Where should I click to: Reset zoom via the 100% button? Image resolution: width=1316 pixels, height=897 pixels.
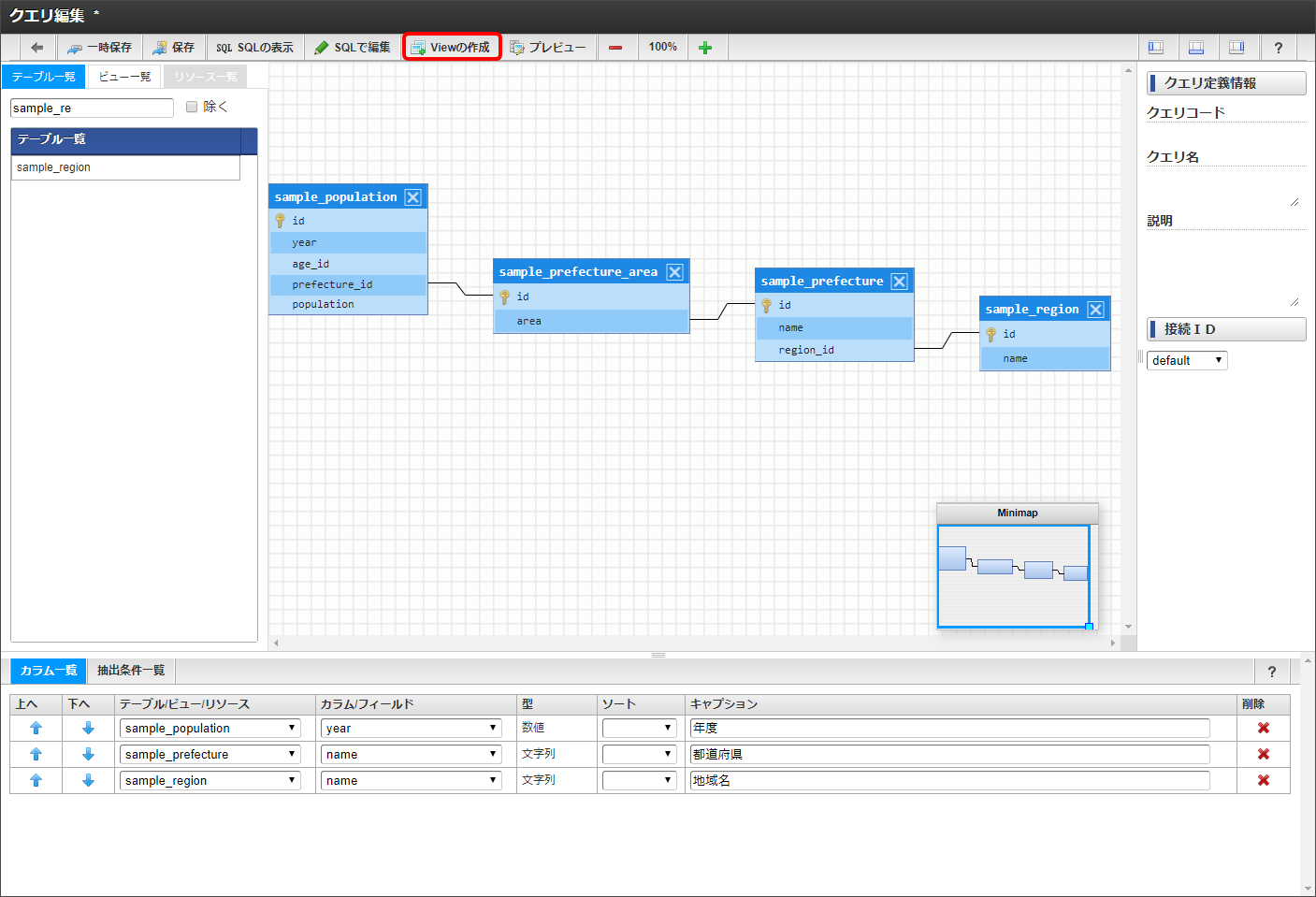click(x=663, y=48)
